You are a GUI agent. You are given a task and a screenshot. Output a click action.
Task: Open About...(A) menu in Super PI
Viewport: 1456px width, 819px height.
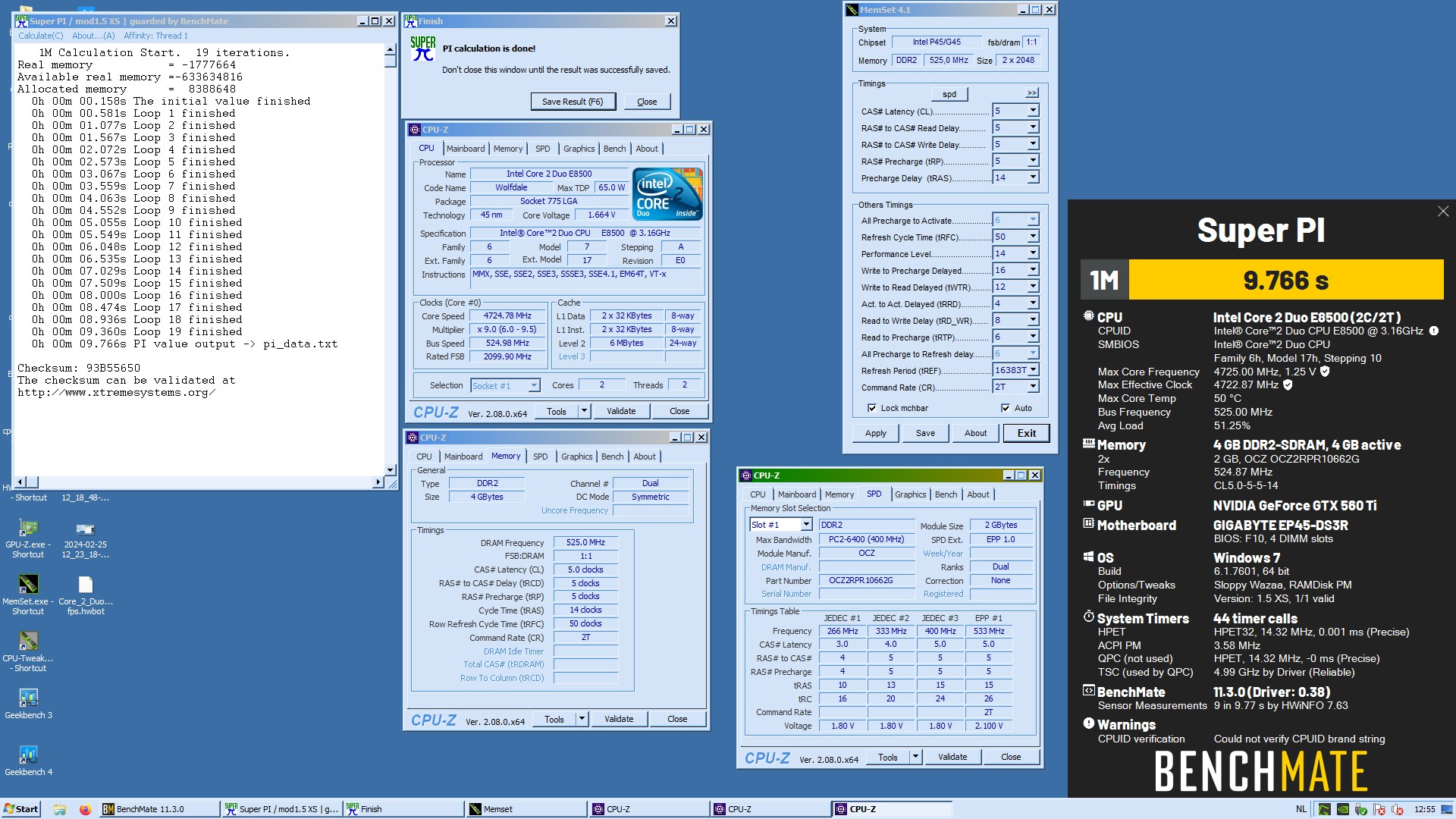coord(93,36)
